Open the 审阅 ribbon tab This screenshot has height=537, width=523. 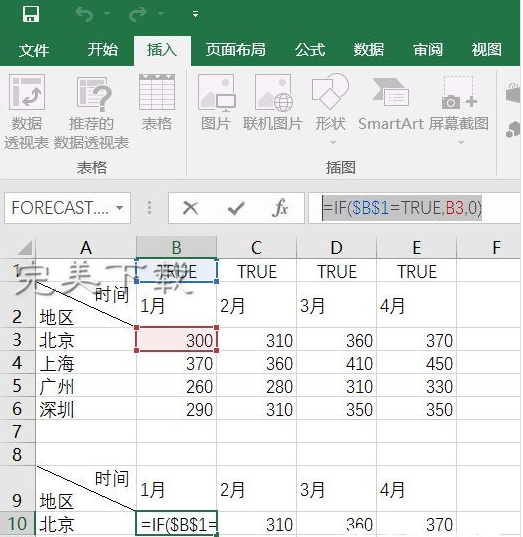pos(428,50)
